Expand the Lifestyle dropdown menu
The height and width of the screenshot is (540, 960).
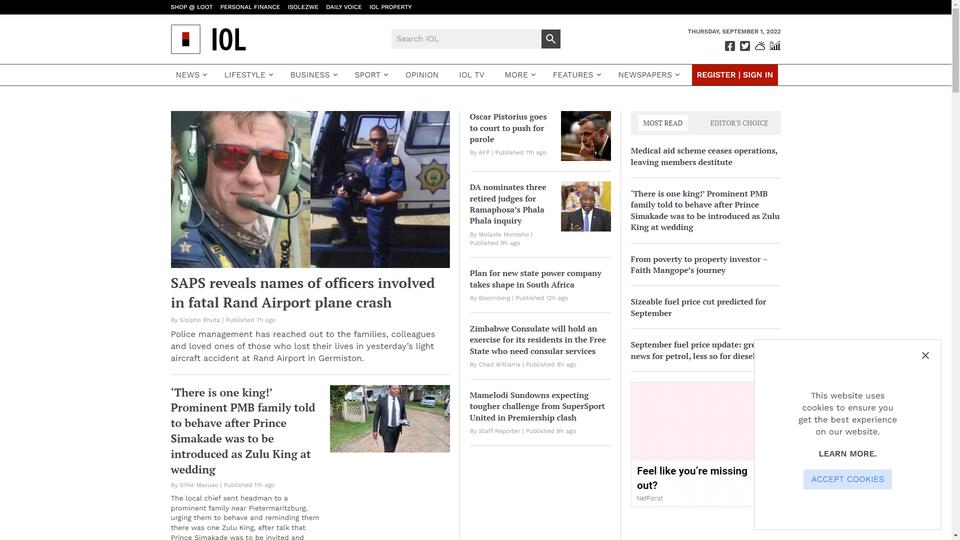tap(249, 75)
